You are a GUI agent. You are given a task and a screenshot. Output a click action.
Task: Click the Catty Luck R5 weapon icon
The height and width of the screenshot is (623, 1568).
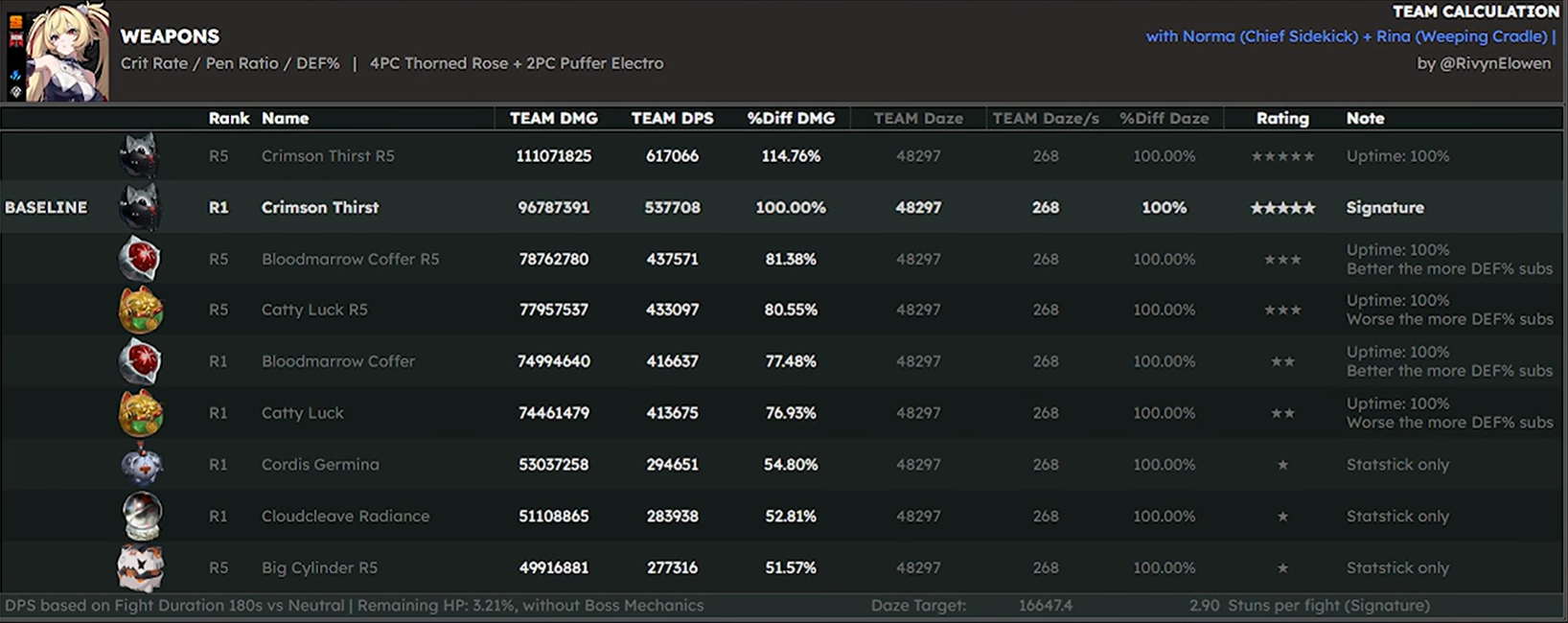point(140,311)
